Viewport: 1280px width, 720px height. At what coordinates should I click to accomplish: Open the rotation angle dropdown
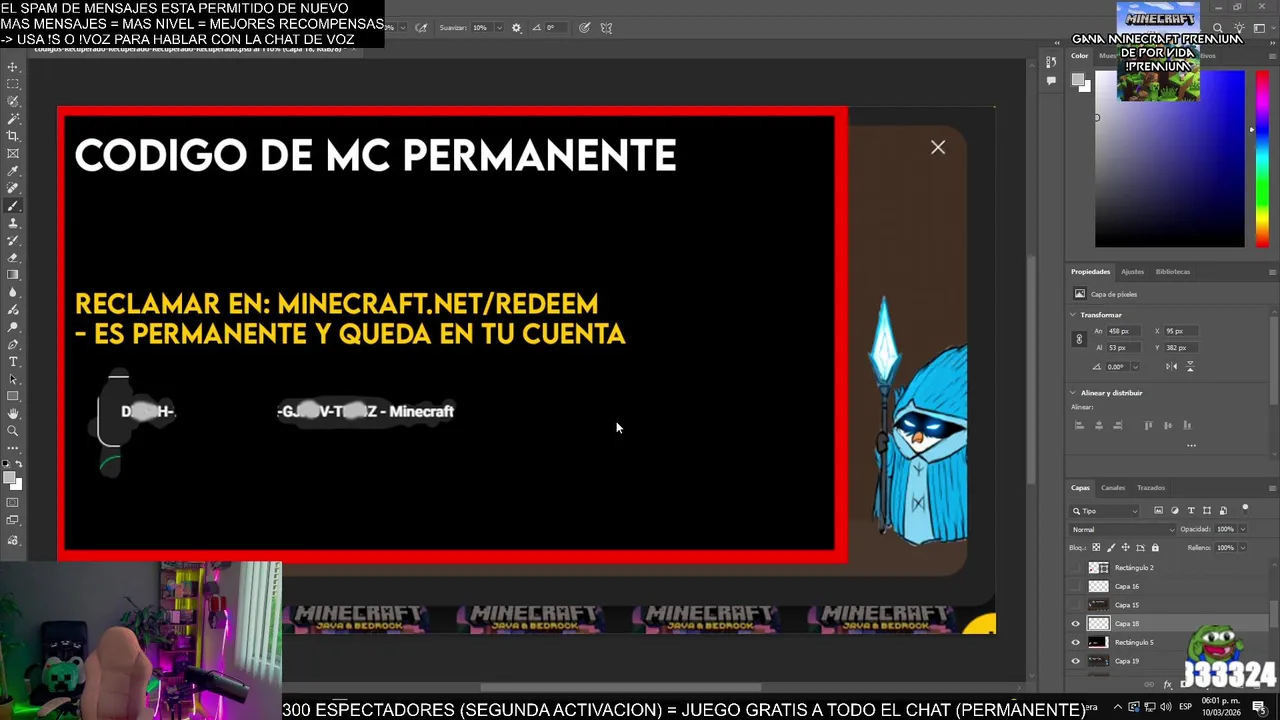point(1135,366)
